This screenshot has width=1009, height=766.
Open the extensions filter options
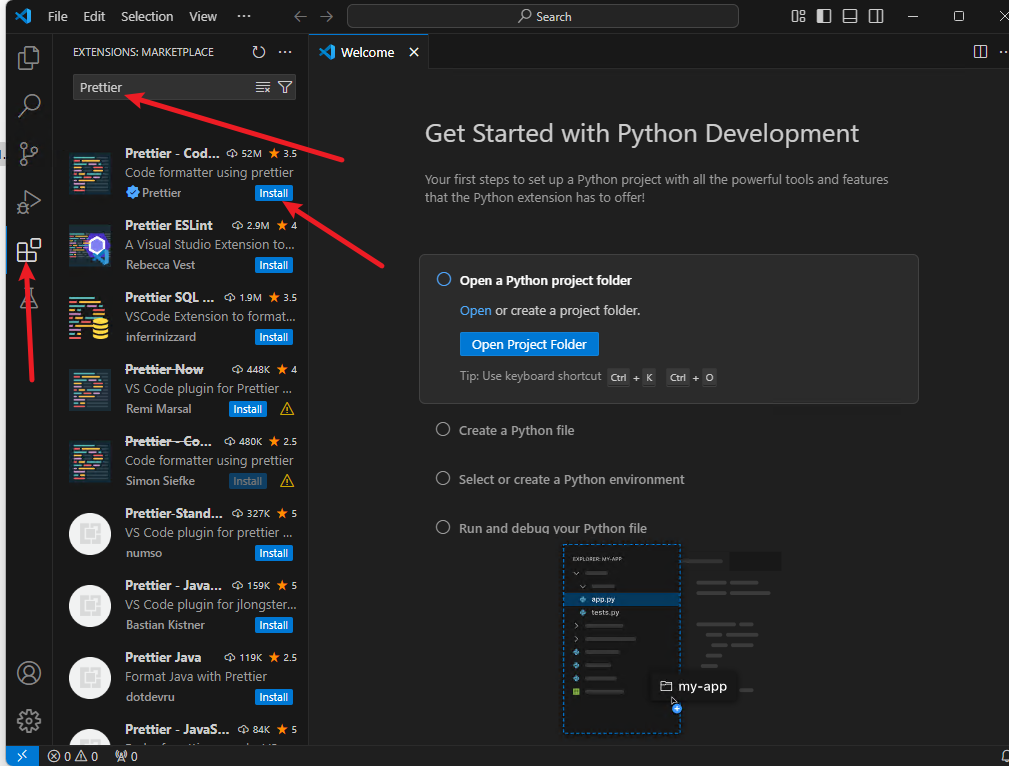[x=284, y=88]
